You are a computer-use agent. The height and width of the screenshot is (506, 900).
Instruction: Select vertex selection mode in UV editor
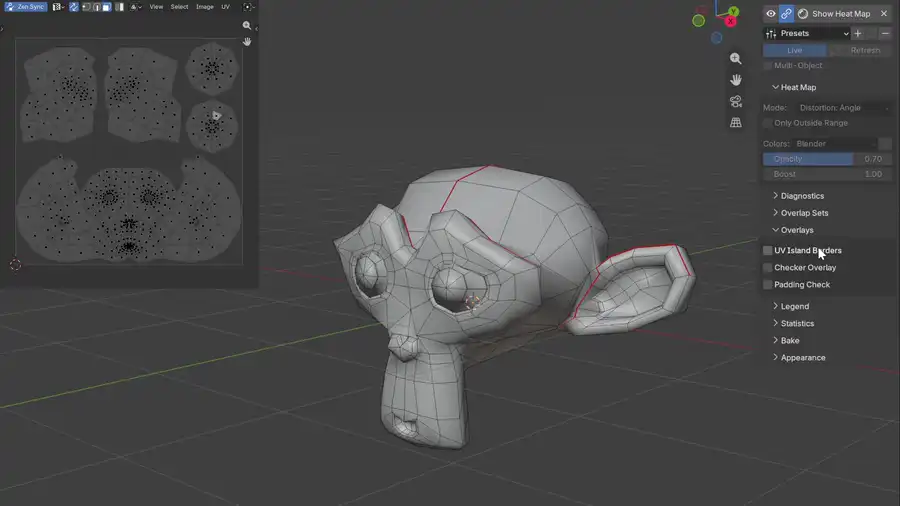[87, 7]
